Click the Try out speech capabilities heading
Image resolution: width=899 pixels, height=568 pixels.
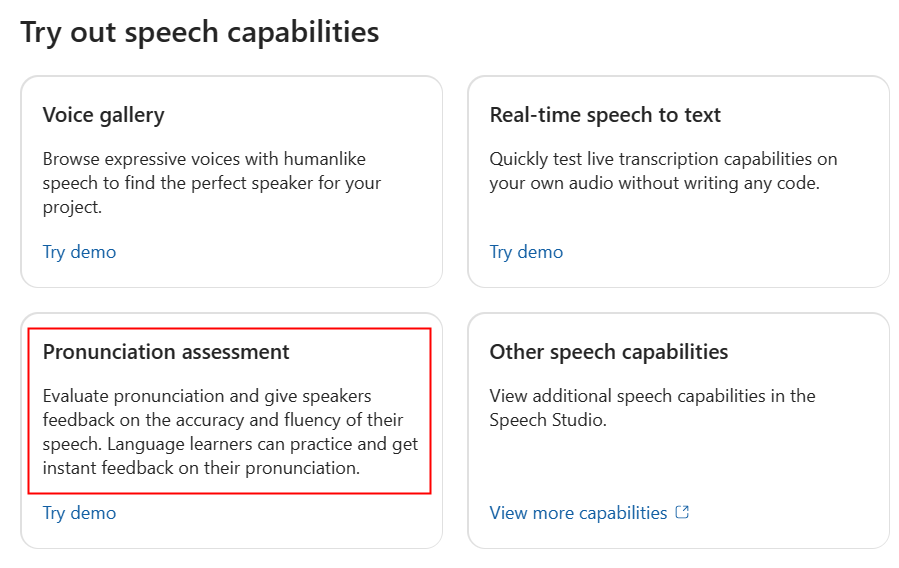(200, 32)
